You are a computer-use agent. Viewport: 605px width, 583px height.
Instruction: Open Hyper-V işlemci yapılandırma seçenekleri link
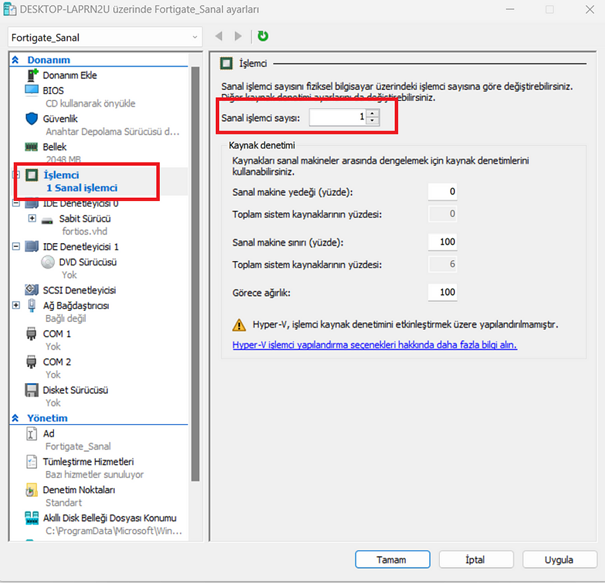(375, 345)
